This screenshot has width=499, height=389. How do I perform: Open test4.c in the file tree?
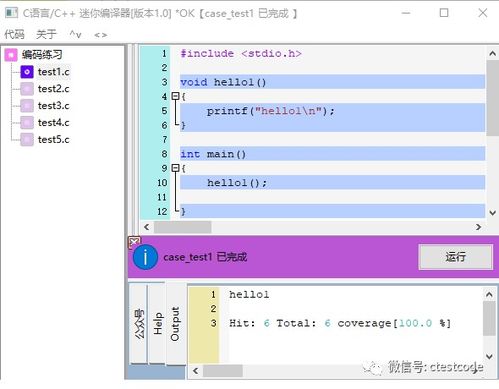[54, 123]
